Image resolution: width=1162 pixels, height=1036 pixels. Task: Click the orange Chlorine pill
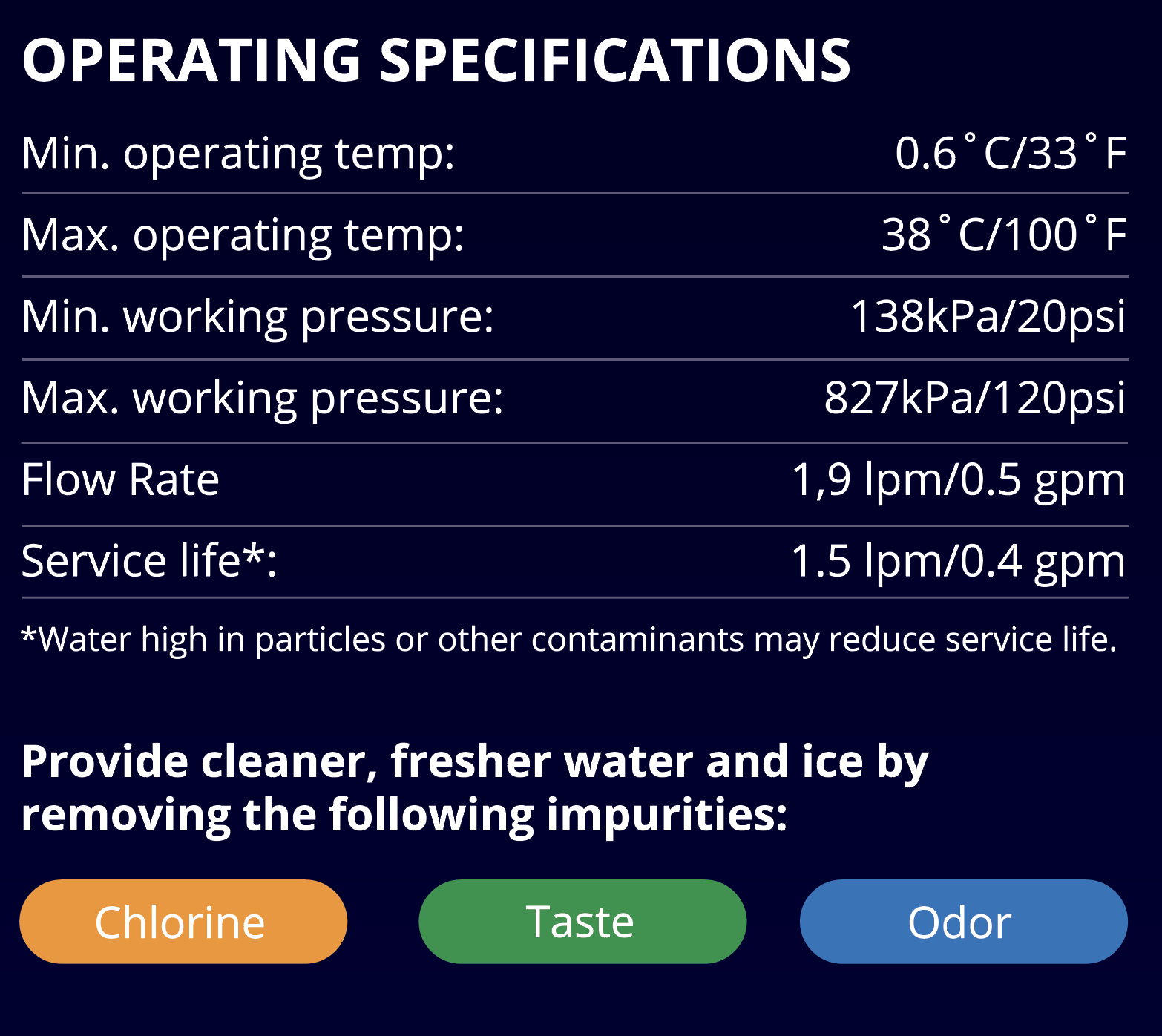[x=183, y=922]
